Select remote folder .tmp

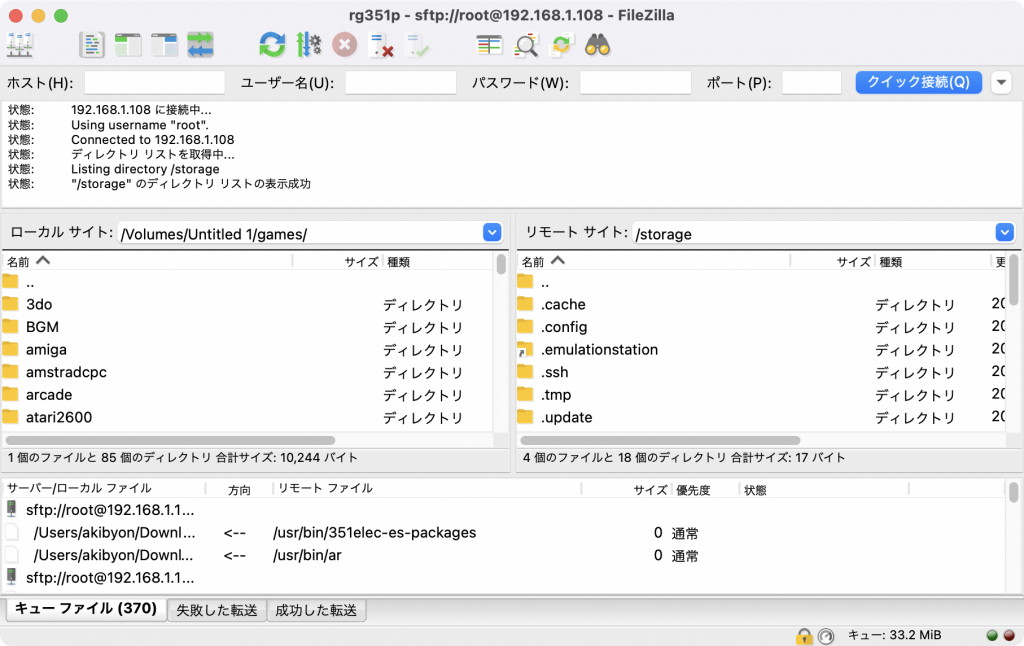[x=761, y=395]
